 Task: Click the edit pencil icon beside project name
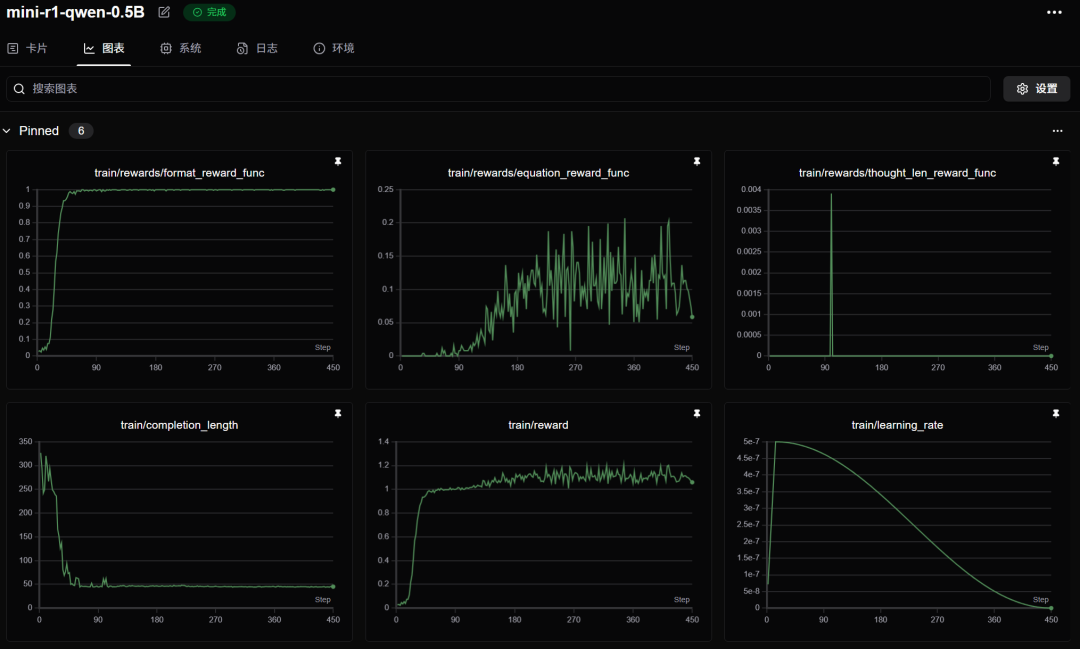click(x=164, y=12)
